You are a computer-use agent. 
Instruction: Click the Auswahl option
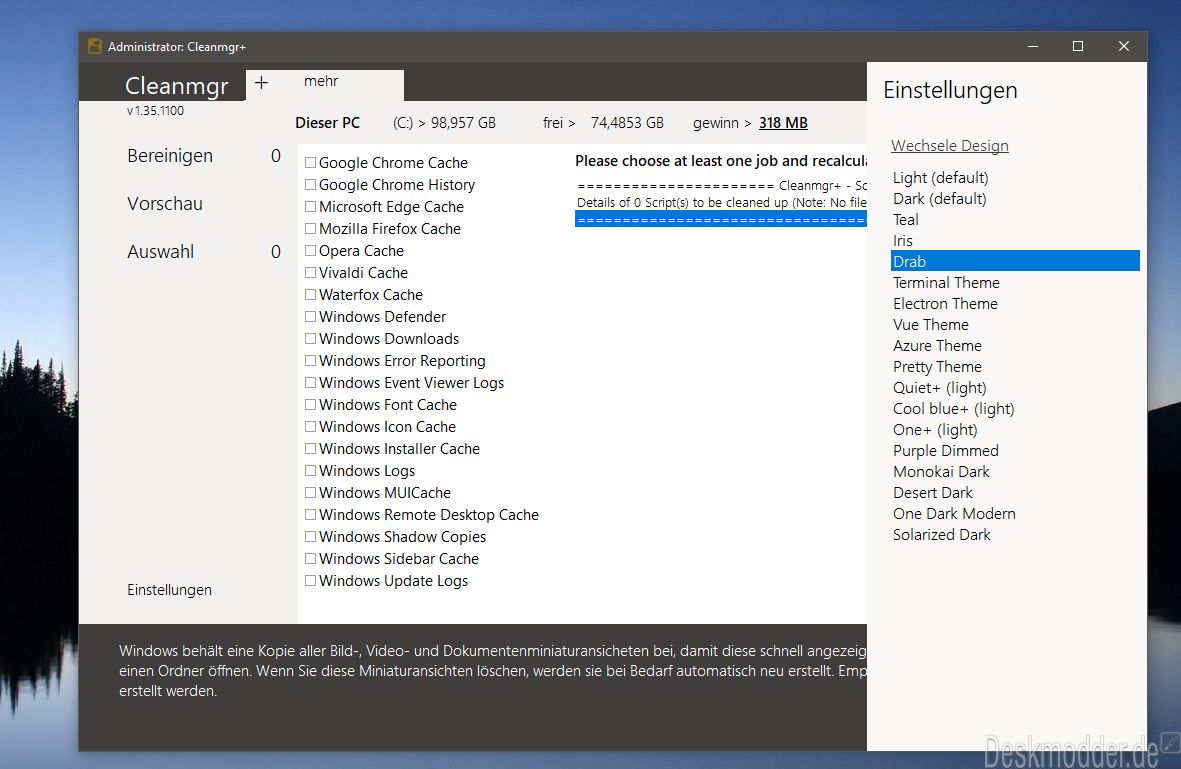pyautogui.click(x=160, y=252)
